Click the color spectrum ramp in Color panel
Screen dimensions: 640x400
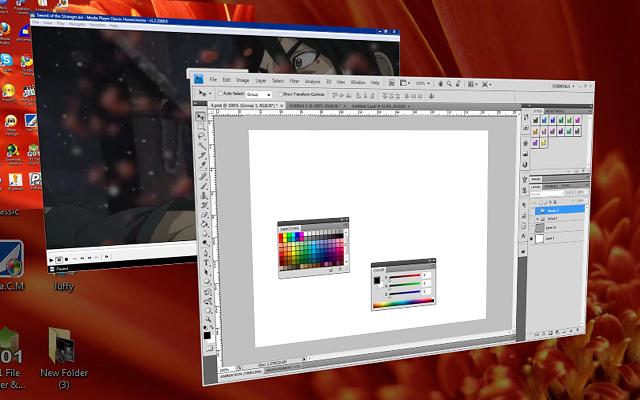403,303
